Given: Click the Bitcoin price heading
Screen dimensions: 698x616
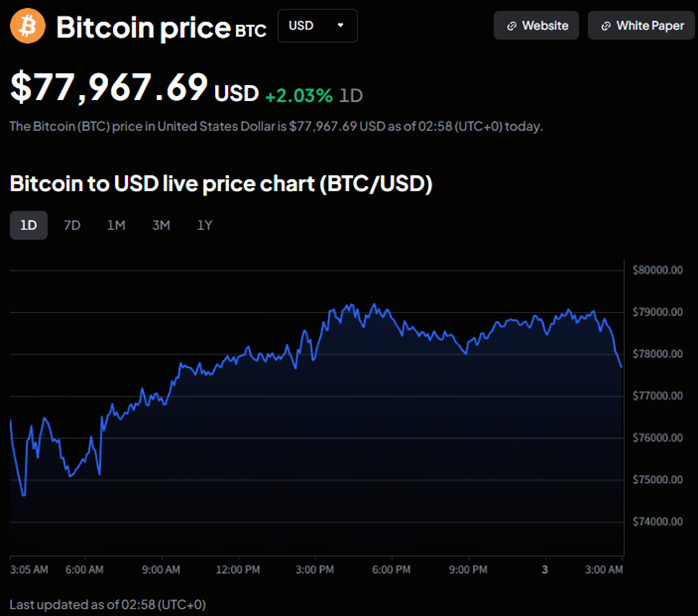Looking at the screenshot, I should (143, 27).
